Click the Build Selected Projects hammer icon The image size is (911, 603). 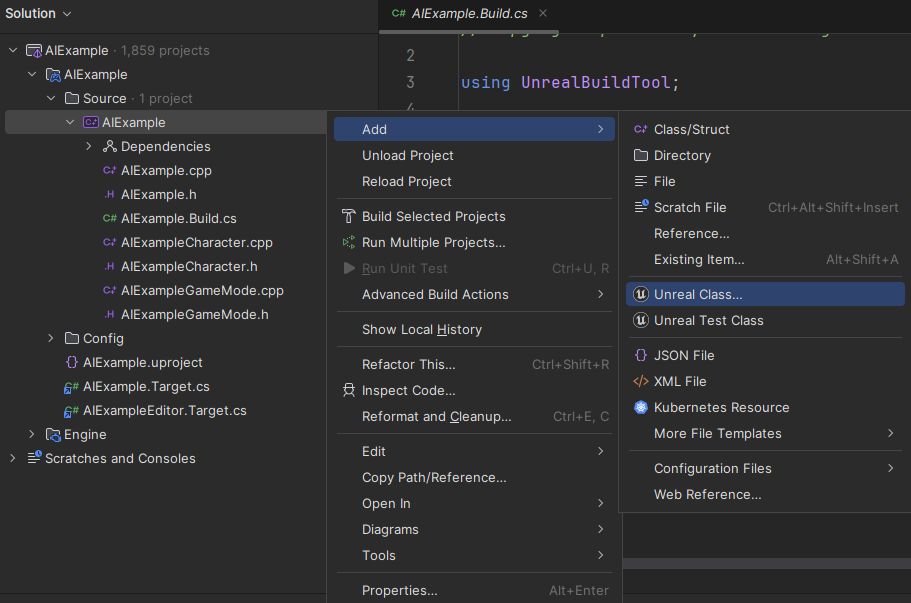pos(349,216)
